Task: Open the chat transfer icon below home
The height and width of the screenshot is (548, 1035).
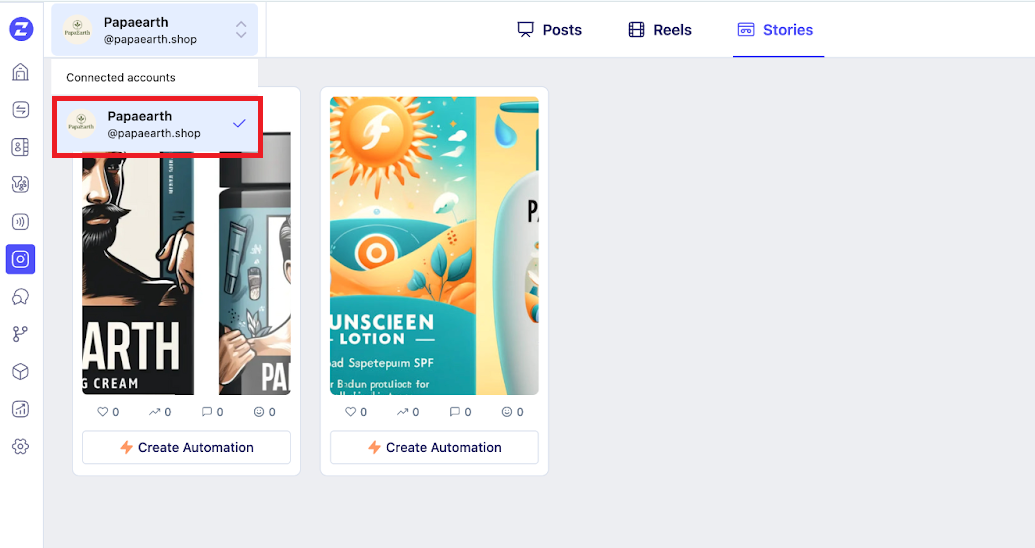Action: click(20, 110)
